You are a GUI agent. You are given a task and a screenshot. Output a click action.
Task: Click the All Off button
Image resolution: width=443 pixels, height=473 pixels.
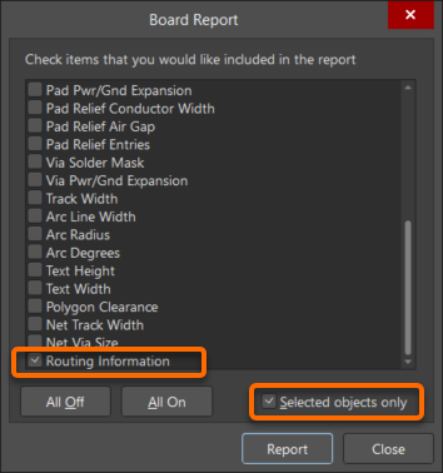65,402
